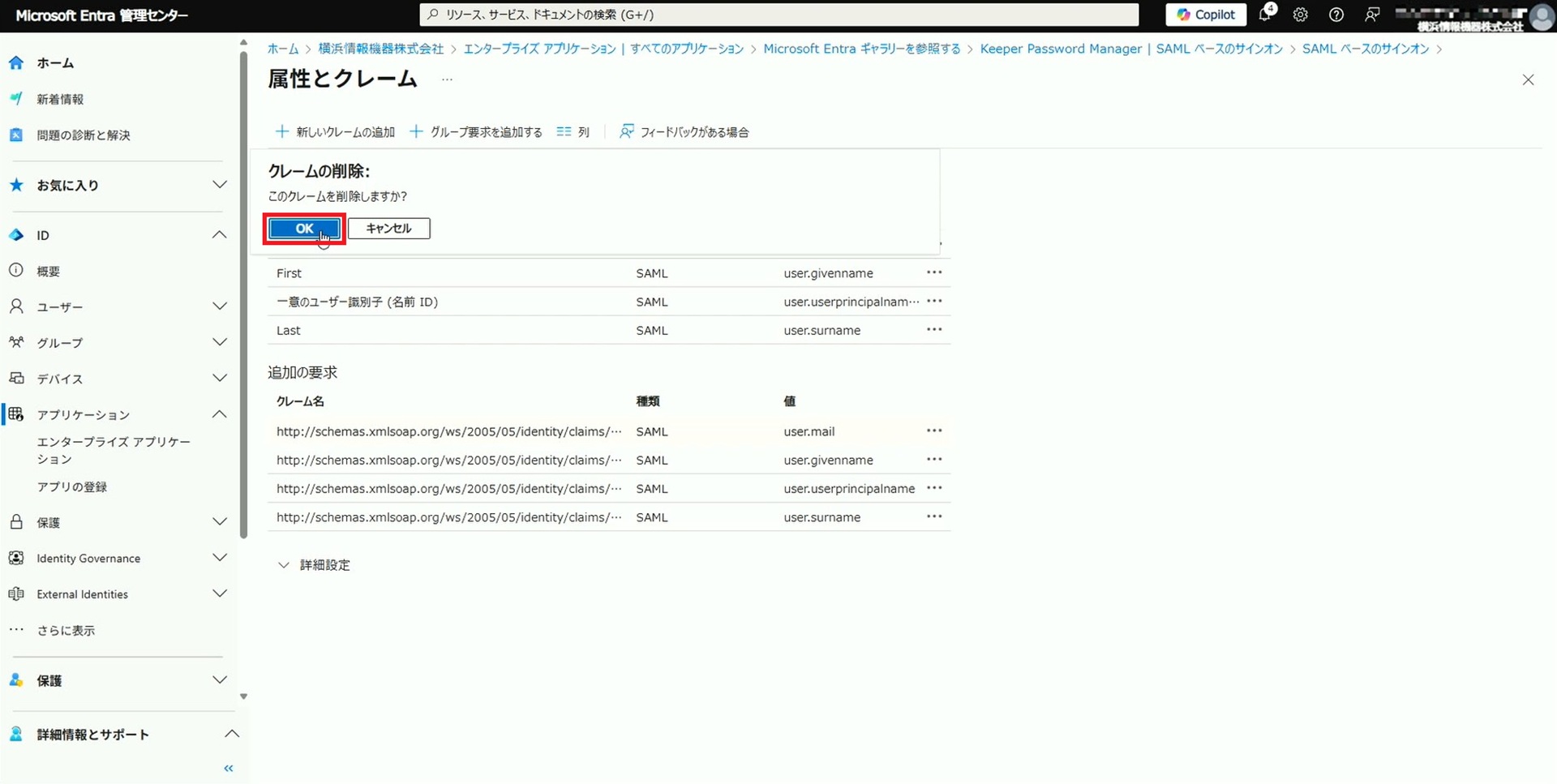
Task: Open 問題の診断と解決 in the sidebar
Action: [83, 135]
